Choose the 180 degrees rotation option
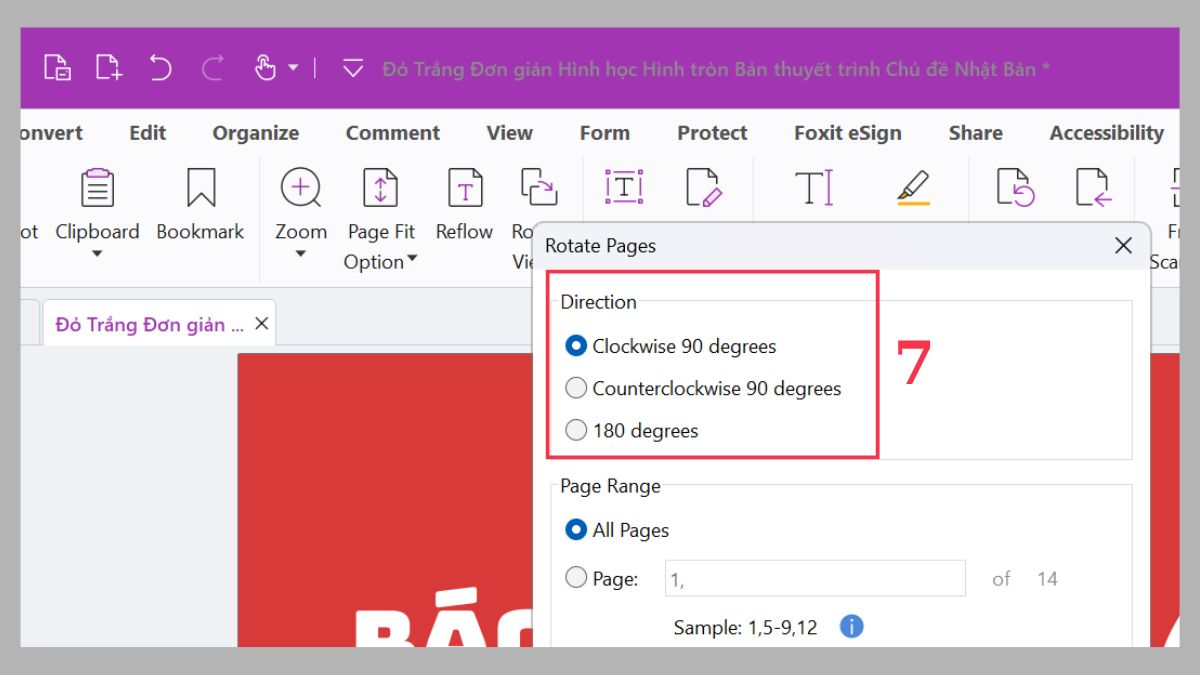 pyautogui.click(x=576, y=430)
